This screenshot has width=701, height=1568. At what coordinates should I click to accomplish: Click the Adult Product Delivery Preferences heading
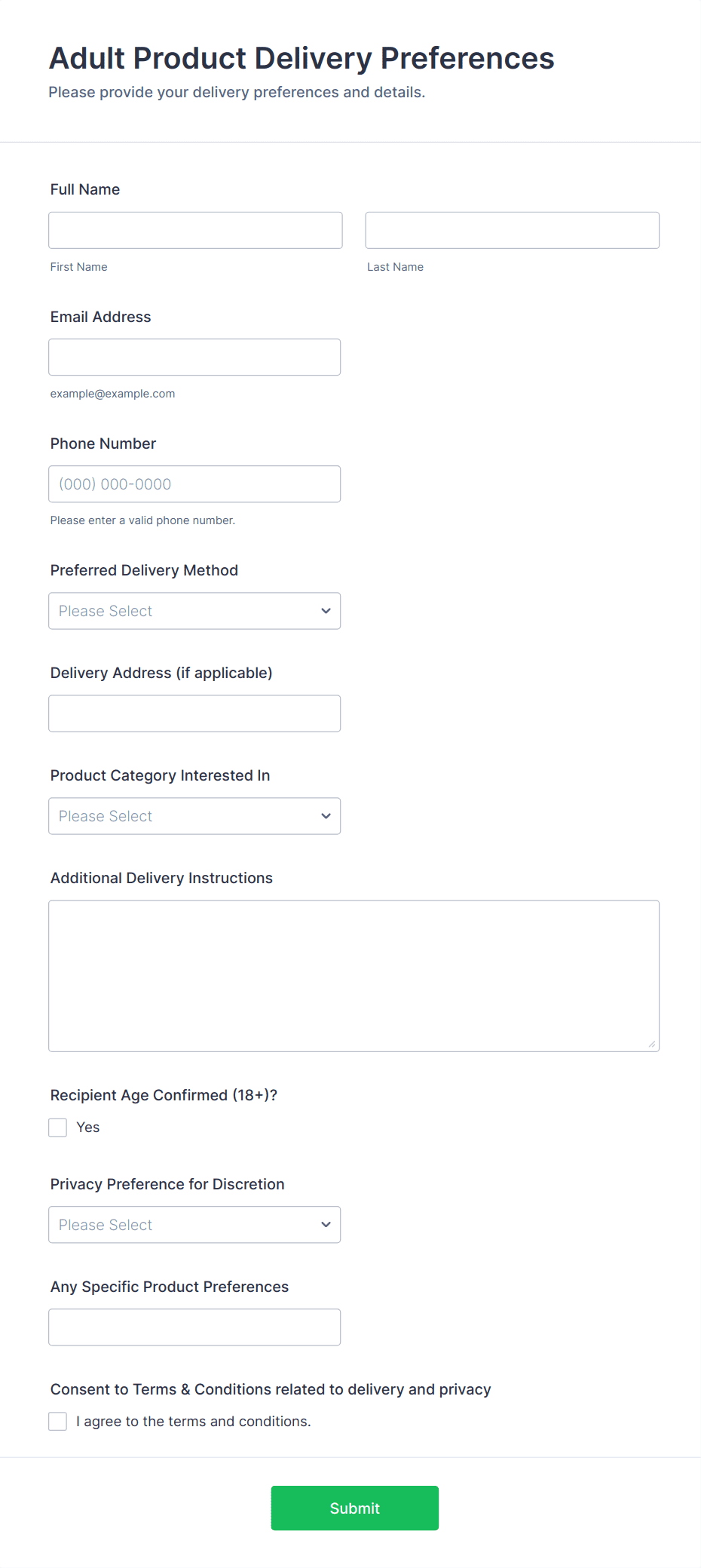302,58
